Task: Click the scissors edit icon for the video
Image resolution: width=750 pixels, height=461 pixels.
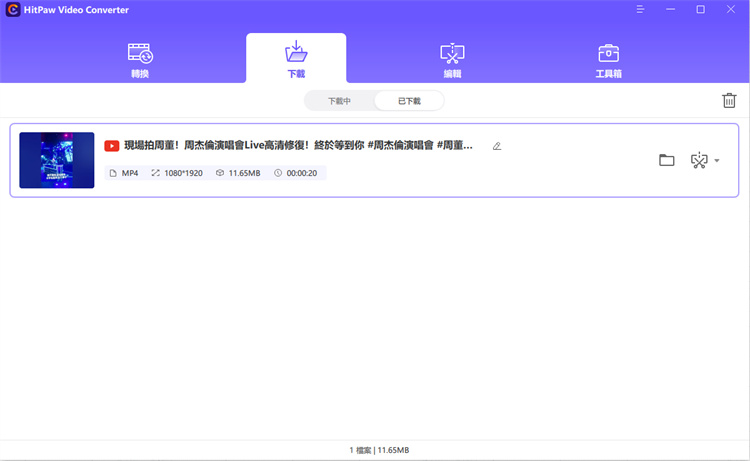Action: (x=699, y=160)
